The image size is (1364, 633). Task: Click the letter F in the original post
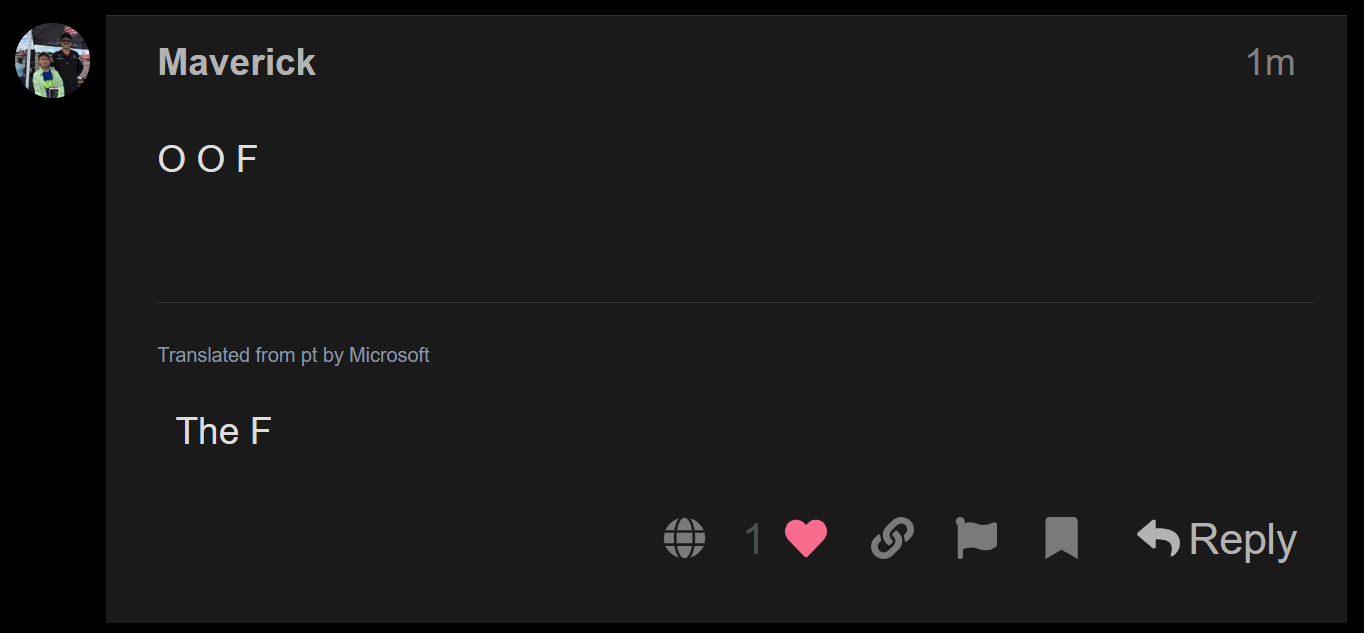click(x=247, y=159)
